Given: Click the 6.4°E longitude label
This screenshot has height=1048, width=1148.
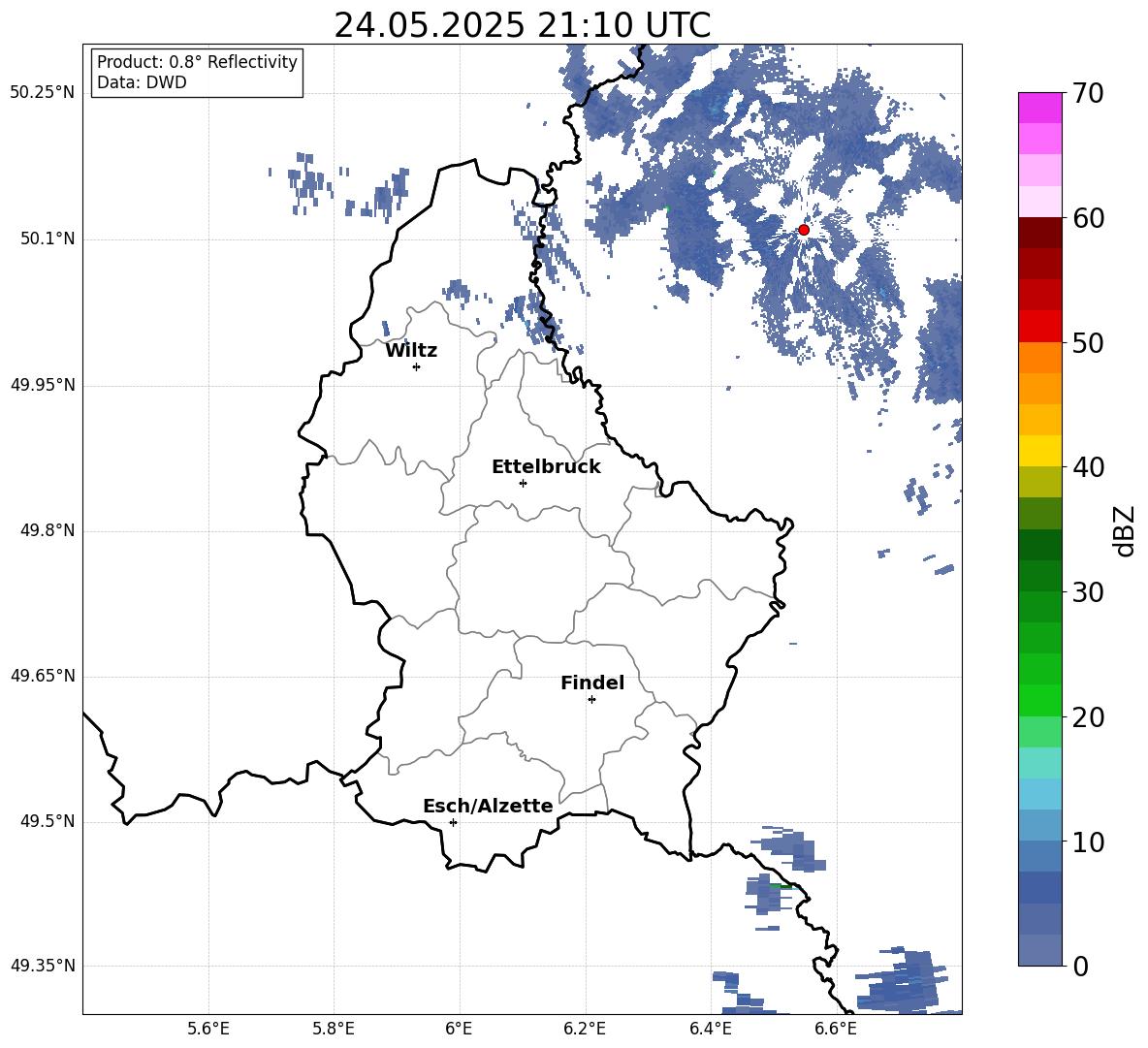Looking at the screenshot, I should (710, 1029).
